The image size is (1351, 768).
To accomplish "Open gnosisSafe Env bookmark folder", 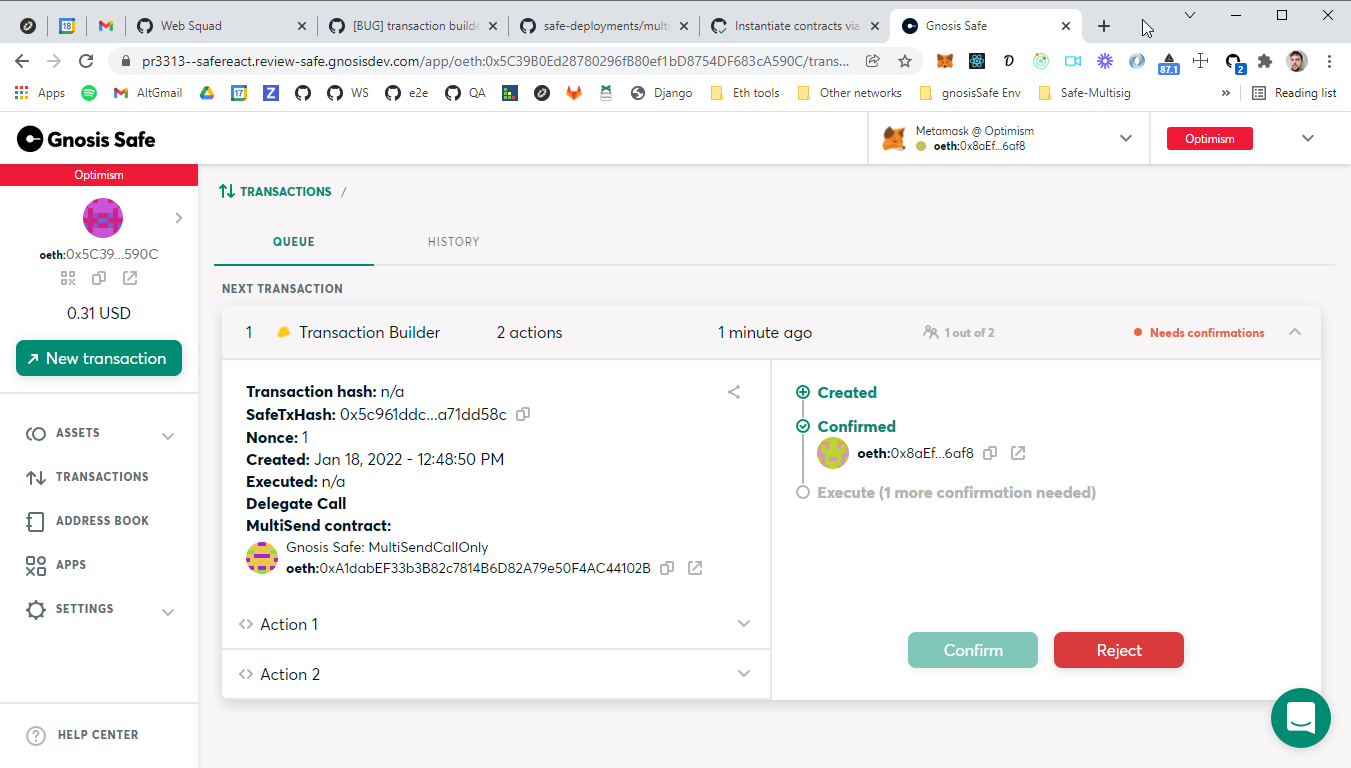I will [970, 93].
